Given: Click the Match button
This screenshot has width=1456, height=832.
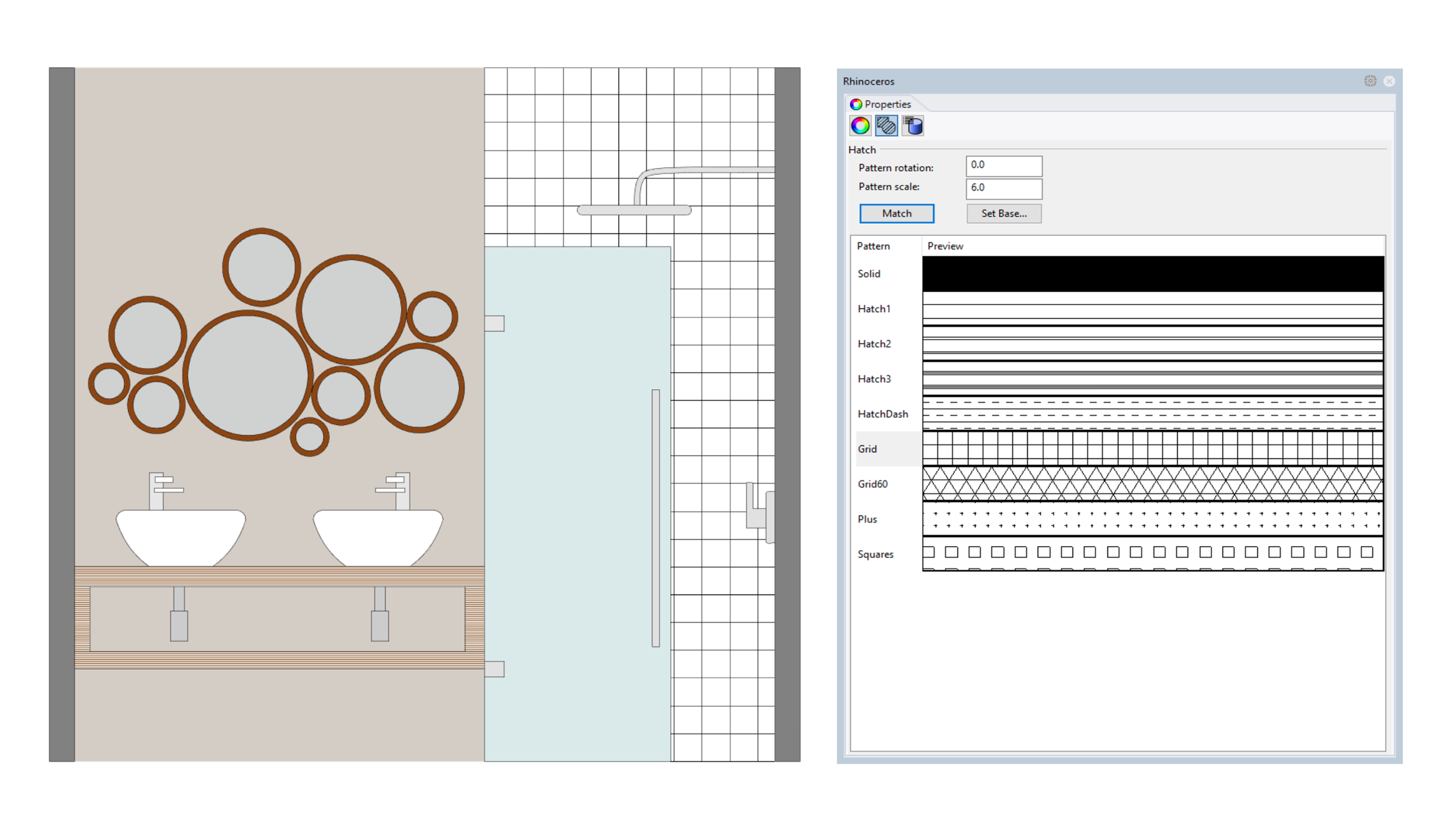Looking at the screenshot, I should point(896,213).
